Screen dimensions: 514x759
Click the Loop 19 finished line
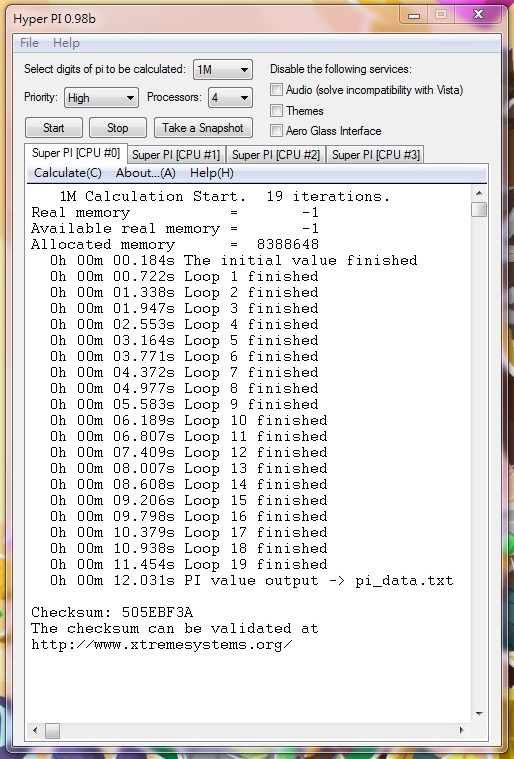point(189,564)
